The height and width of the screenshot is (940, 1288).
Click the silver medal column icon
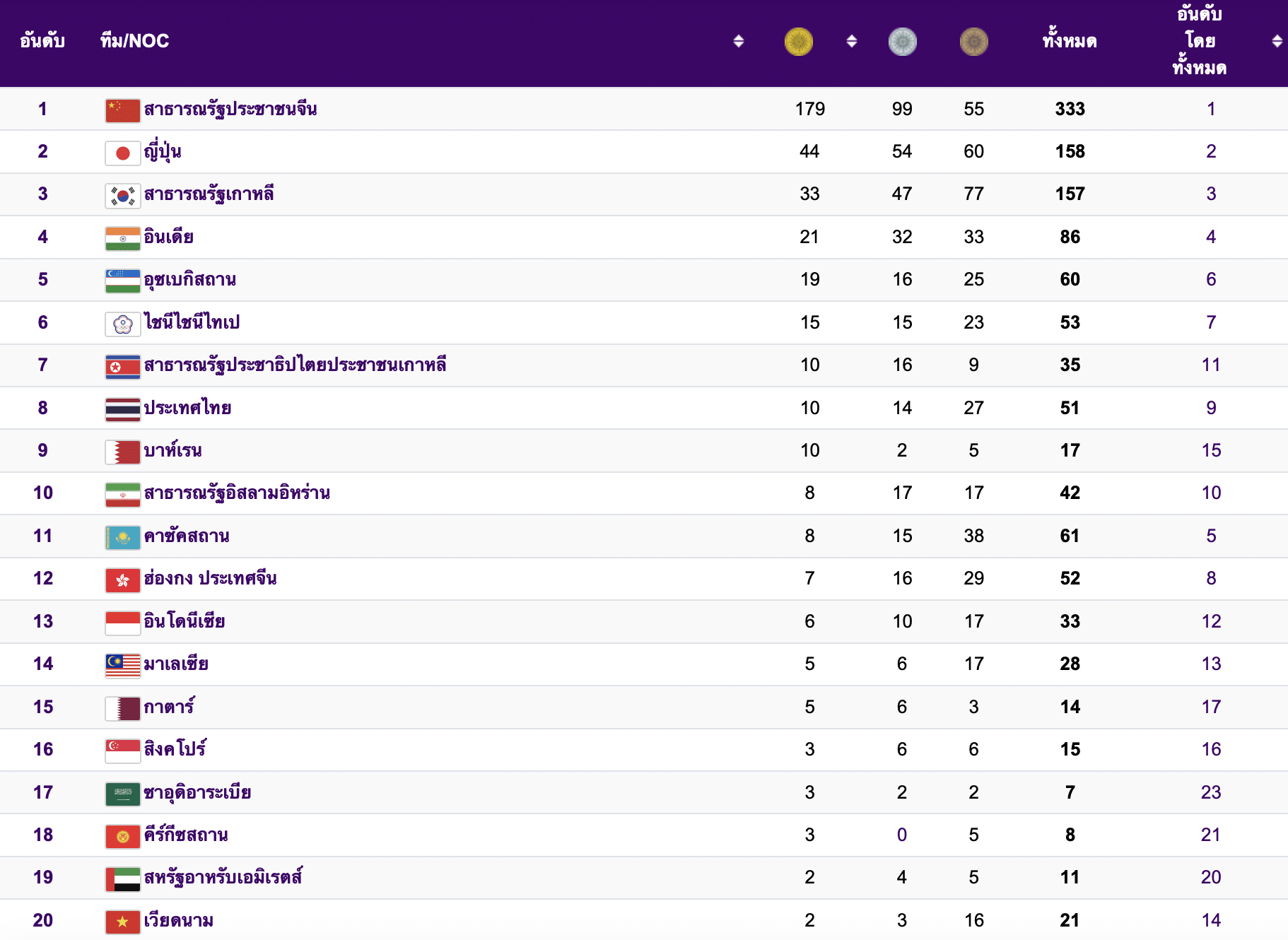tap(902, 42)
